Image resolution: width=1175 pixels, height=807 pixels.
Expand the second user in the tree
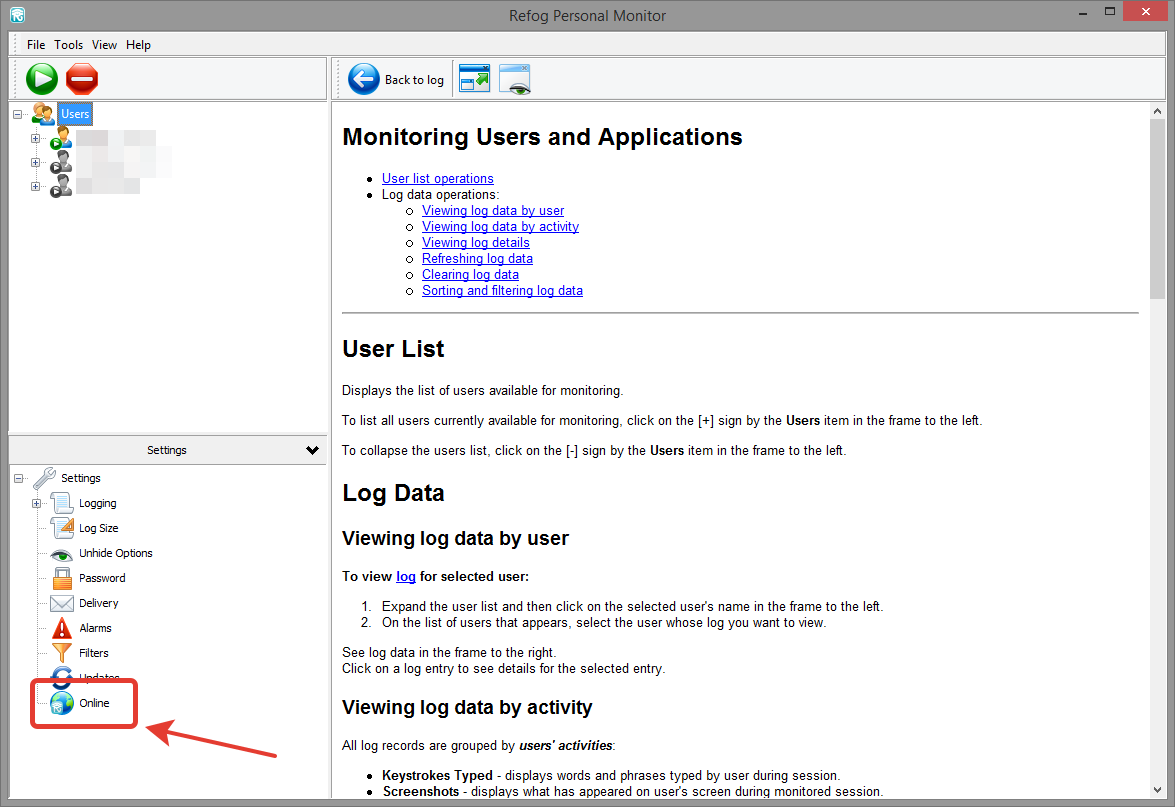pyautogui.click(x=35, y=163)
